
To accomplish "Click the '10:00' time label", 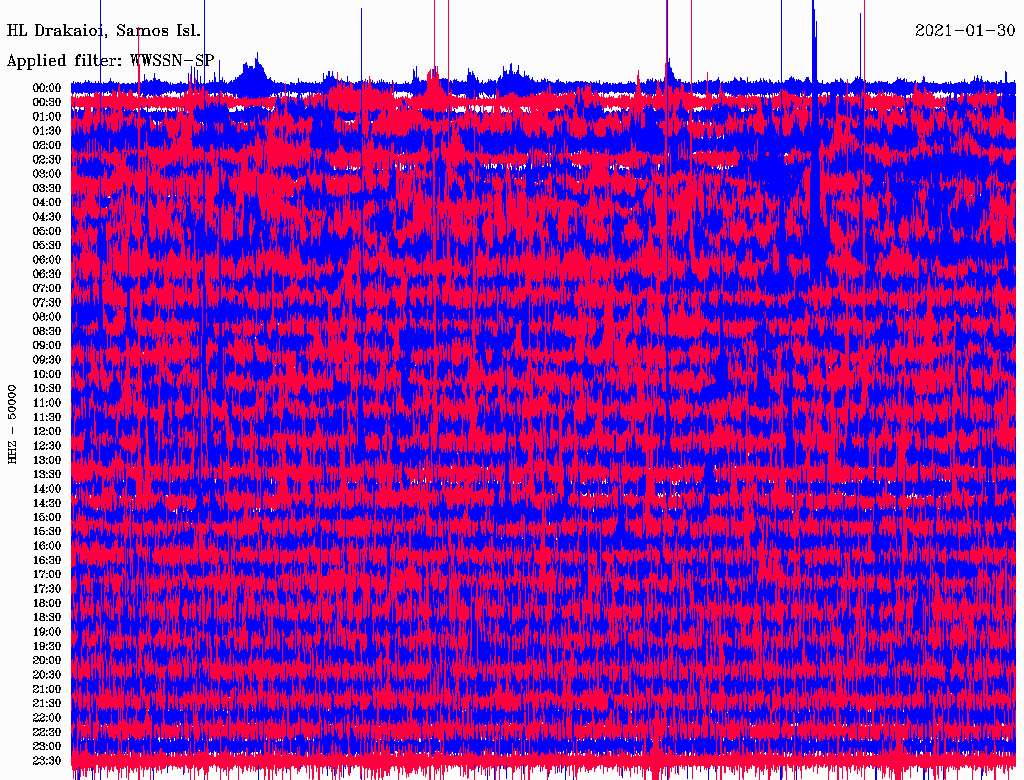I will pos(47,374).
